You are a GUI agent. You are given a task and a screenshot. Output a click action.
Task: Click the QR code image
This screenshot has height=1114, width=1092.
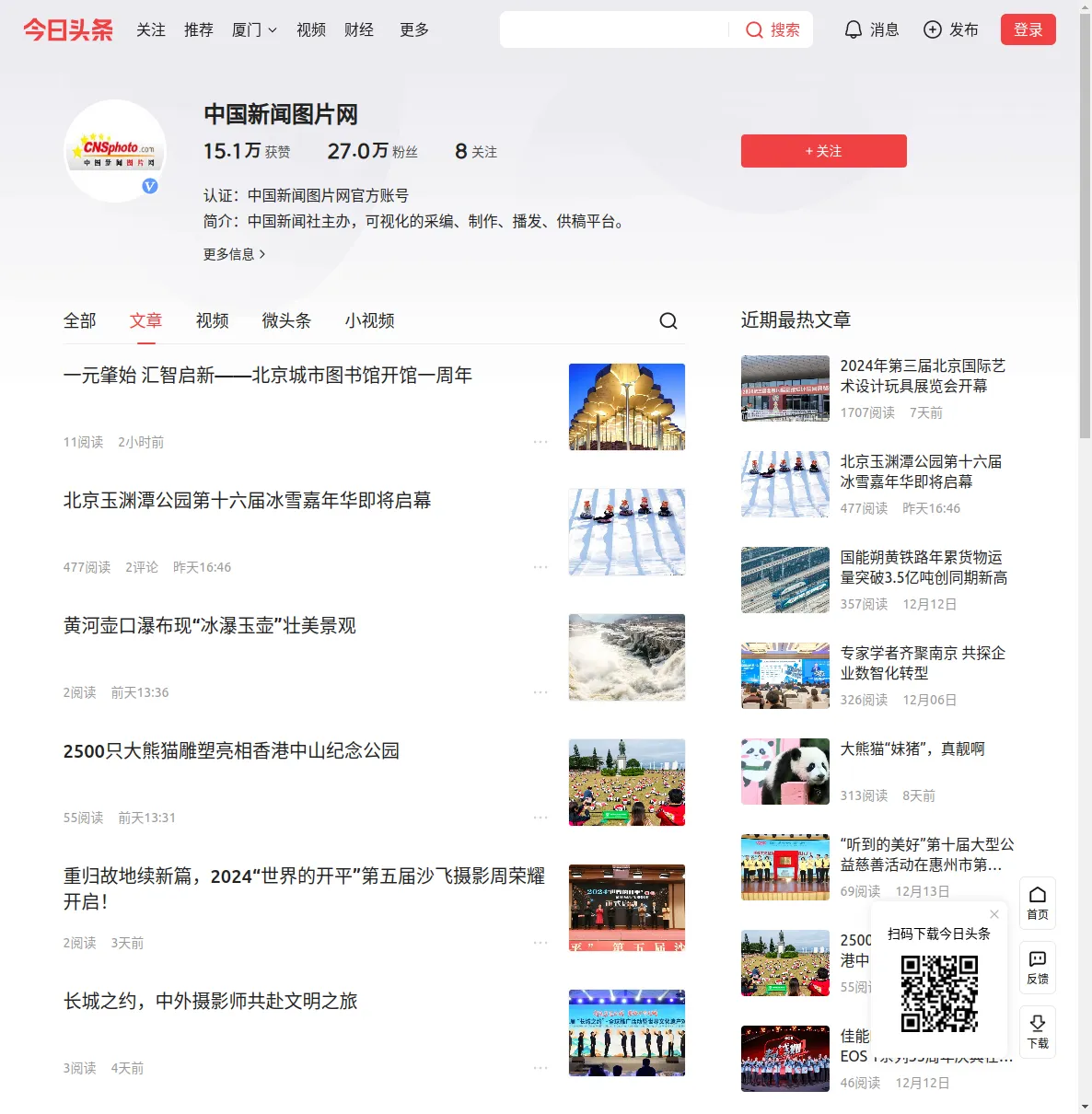coord(939,993)
